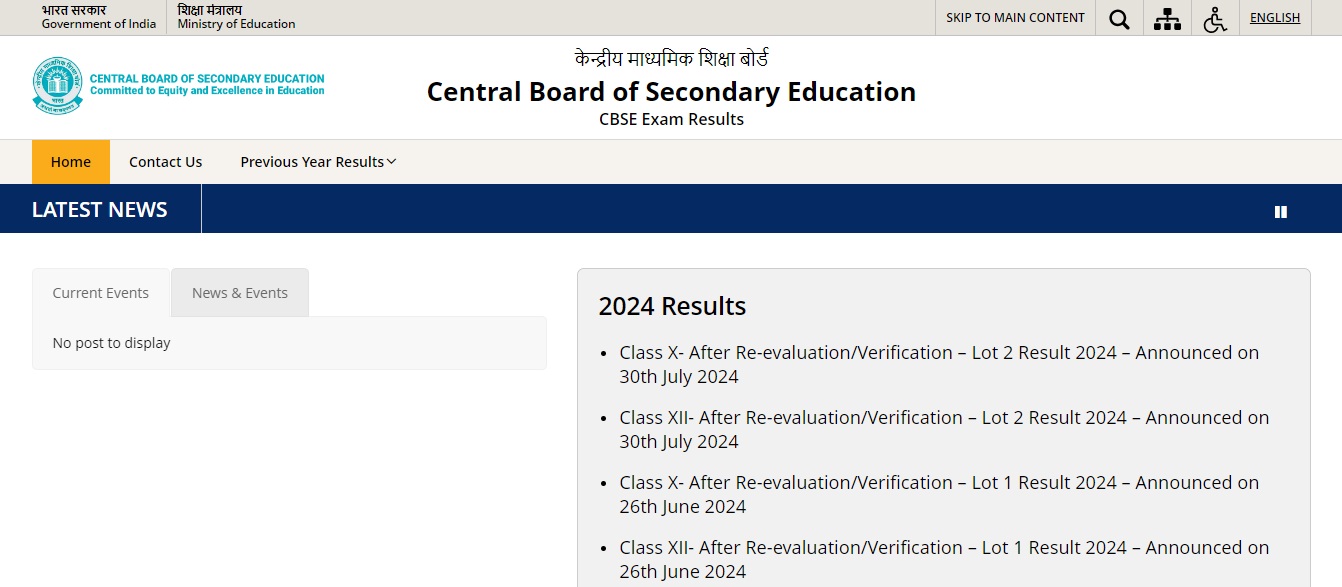The width and height of the screenshot is (1342, 587).
Task: Click the 2024 Results heading
Action: (673, 306)
